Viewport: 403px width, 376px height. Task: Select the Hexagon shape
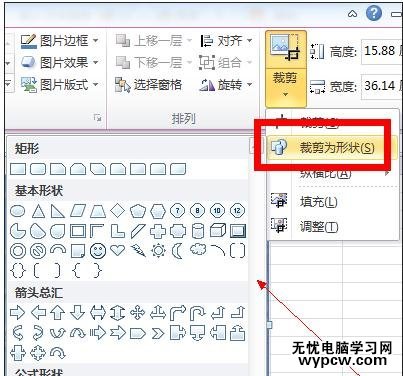click(158, 211)
